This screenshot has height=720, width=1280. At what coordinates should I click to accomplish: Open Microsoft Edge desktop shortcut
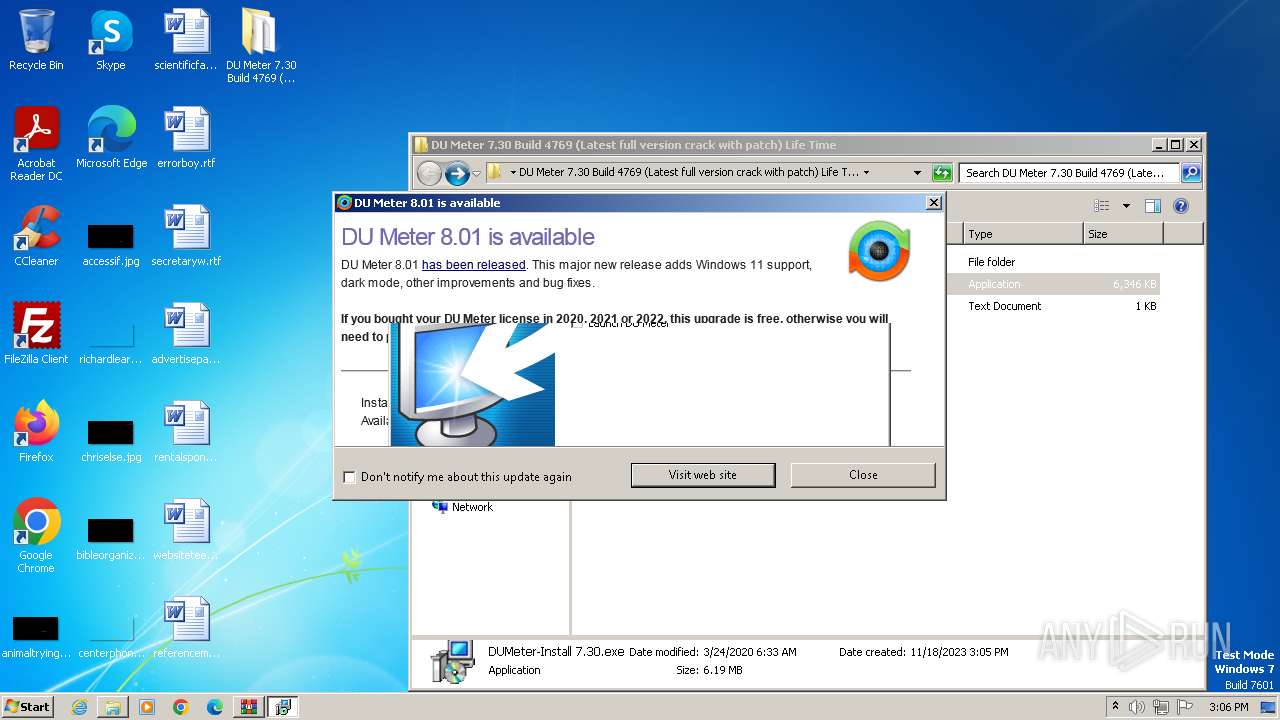tap(111, 138)
